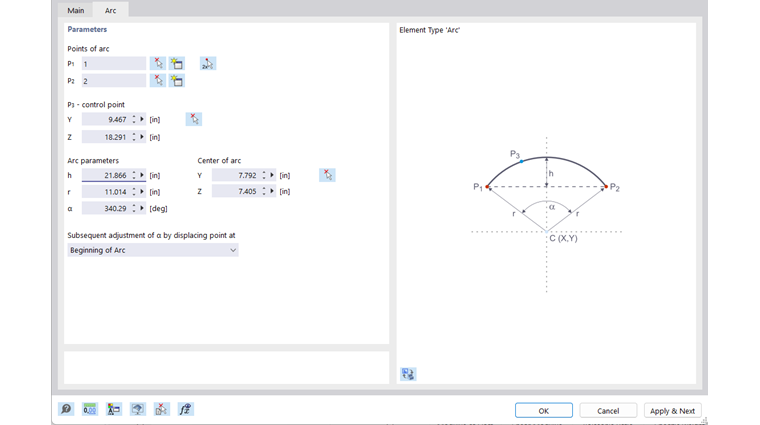The height and width of the screenshot is (425, 760).
Task: Pick point P2 graphically in work window
Action: [158, 80]
